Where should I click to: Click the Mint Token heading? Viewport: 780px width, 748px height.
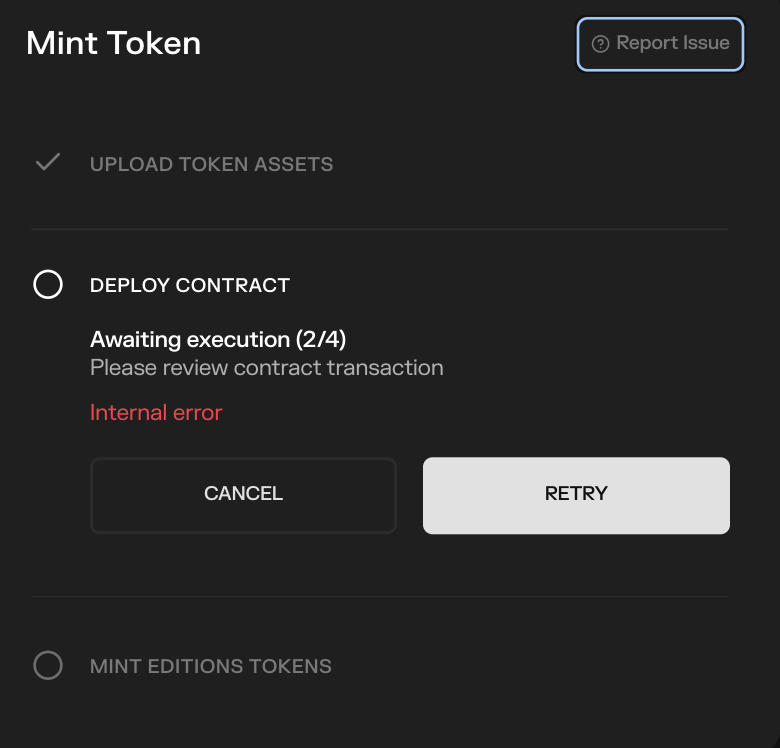pyautogui.click(x=113, y=43)
